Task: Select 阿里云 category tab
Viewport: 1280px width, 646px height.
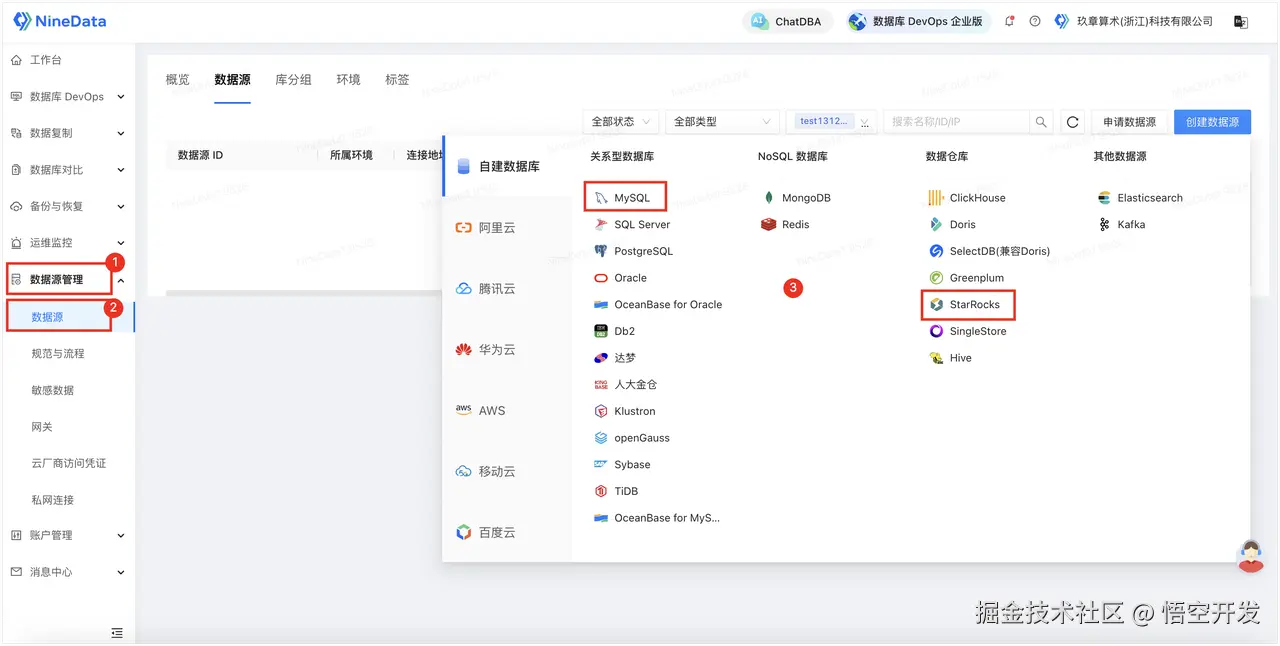Action: [x=507, y=228]
